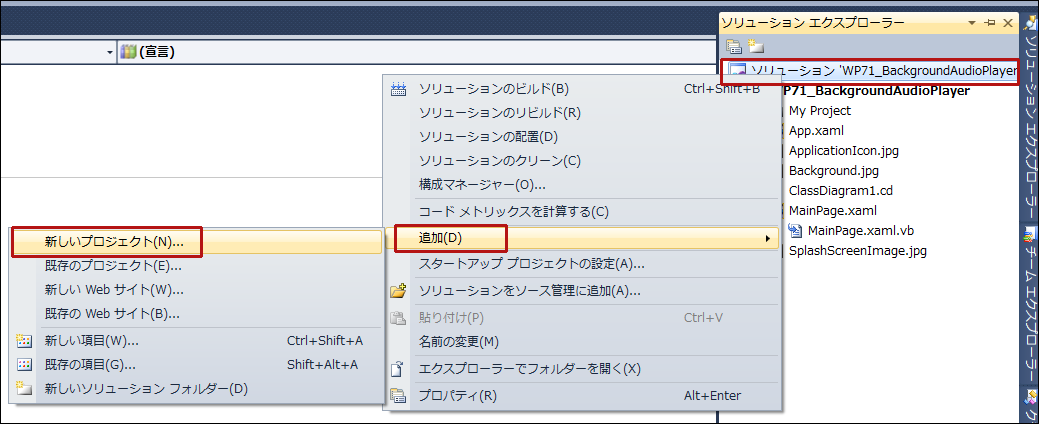Open the (宣言) declarations combo box
The height and width of the screenshot is (424, 1039).
pyautogui.click(x=417, y=52)
